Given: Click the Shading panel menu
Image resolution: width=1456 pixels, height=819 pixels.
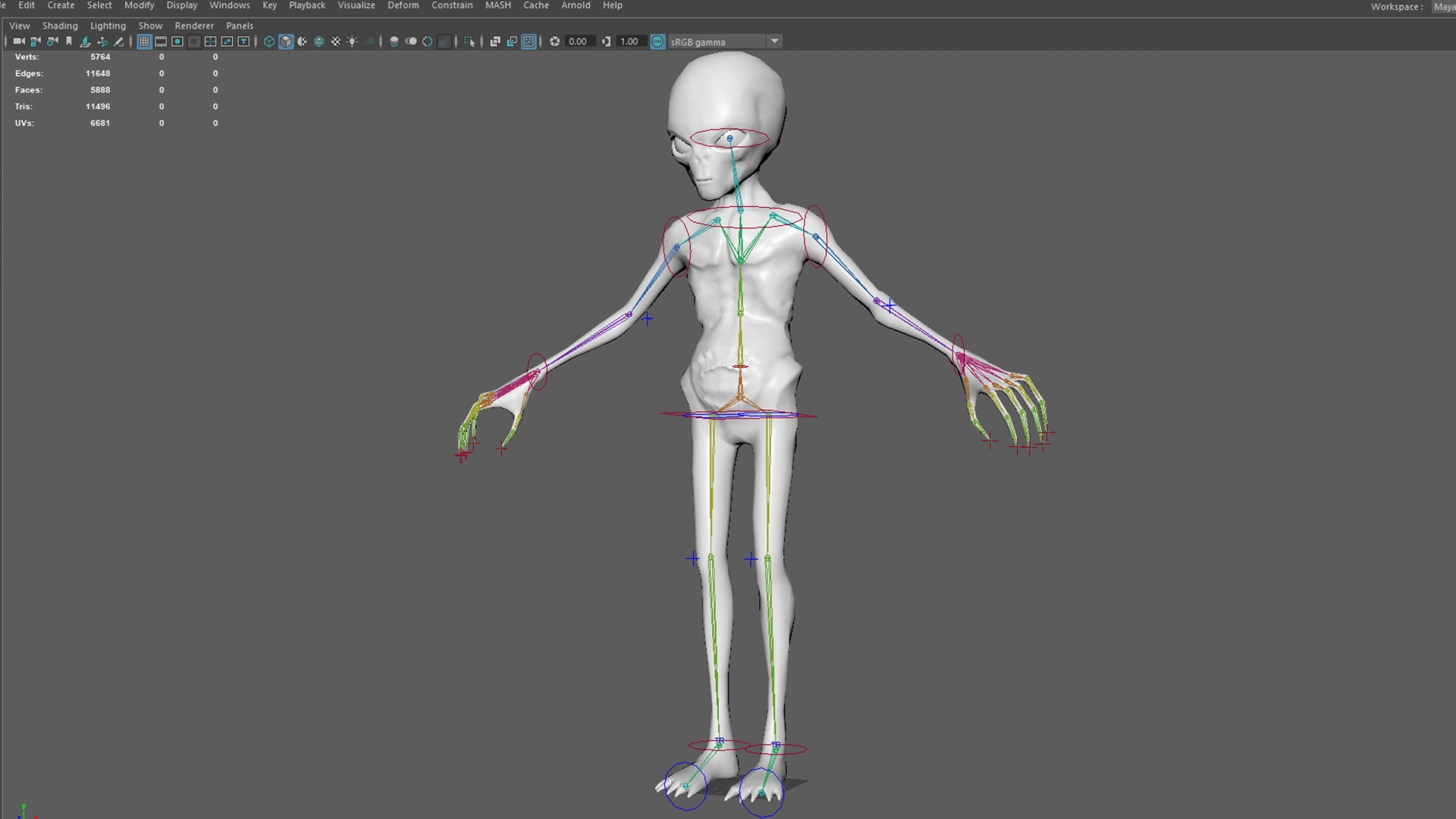Looking at the screenshot, I should [60, 26].
